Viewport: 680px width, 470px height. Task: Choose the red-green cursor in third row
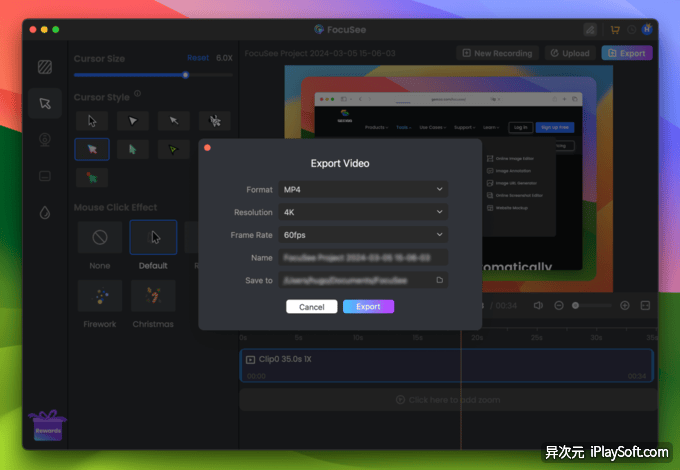point(92,178)
